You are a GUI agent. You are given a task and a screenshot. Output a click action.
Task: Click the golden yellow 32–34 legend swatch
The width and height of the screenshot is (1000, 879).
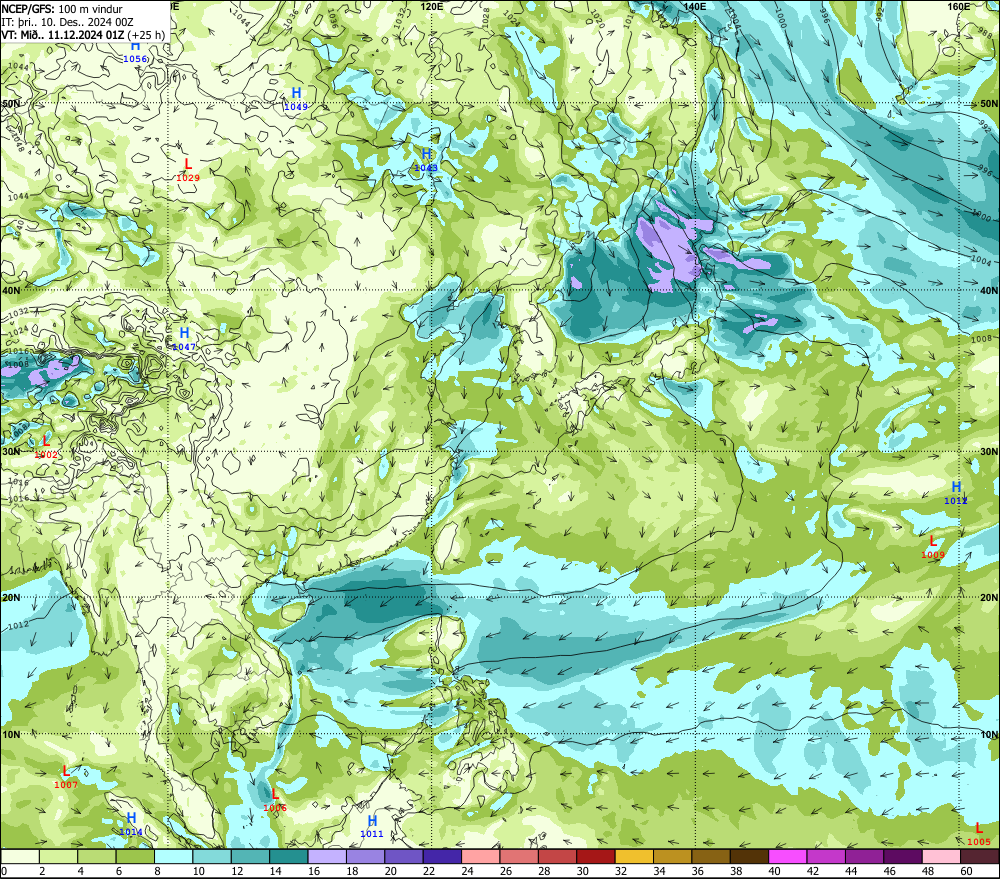pyautogui.click(x=635, y=856)
